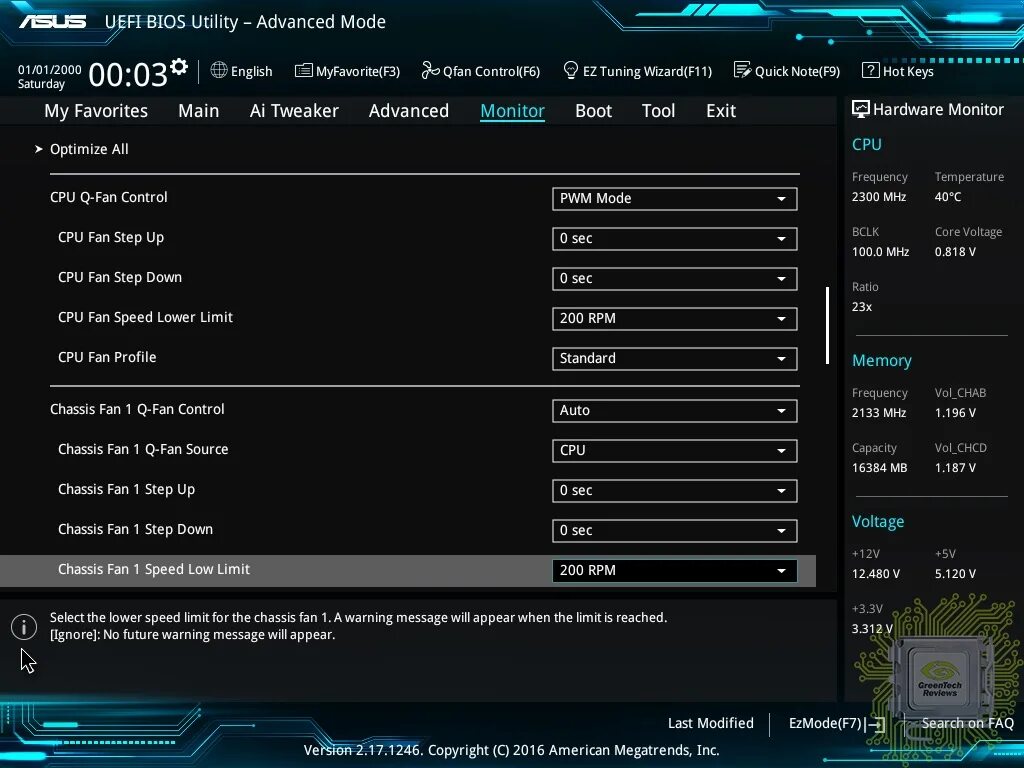Viewport: 1024px width, 768px height.
Task: Click Search on FAQ link
Action: 967,723
